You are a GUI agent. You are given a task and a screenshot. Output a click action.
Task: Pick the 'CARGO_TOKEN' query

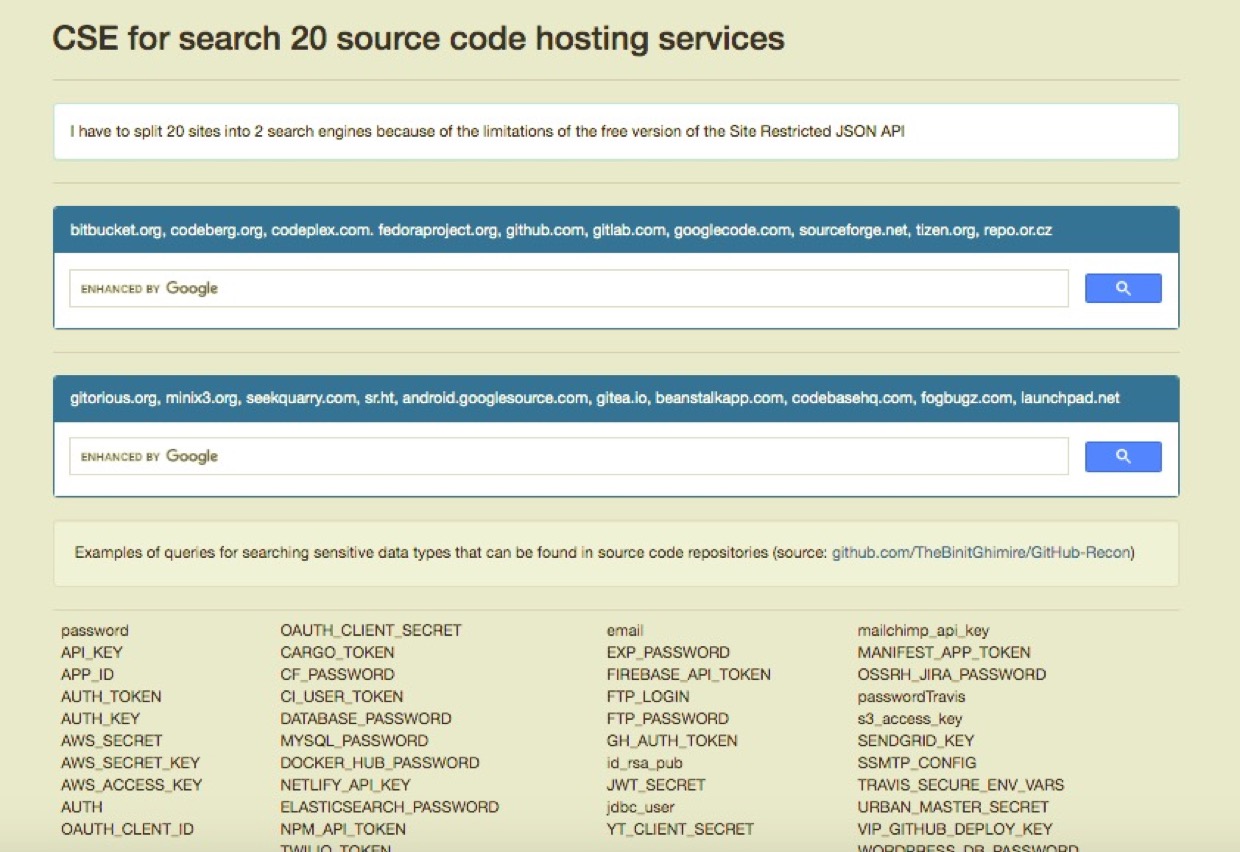pyautogui.click(x=337, y=652)
